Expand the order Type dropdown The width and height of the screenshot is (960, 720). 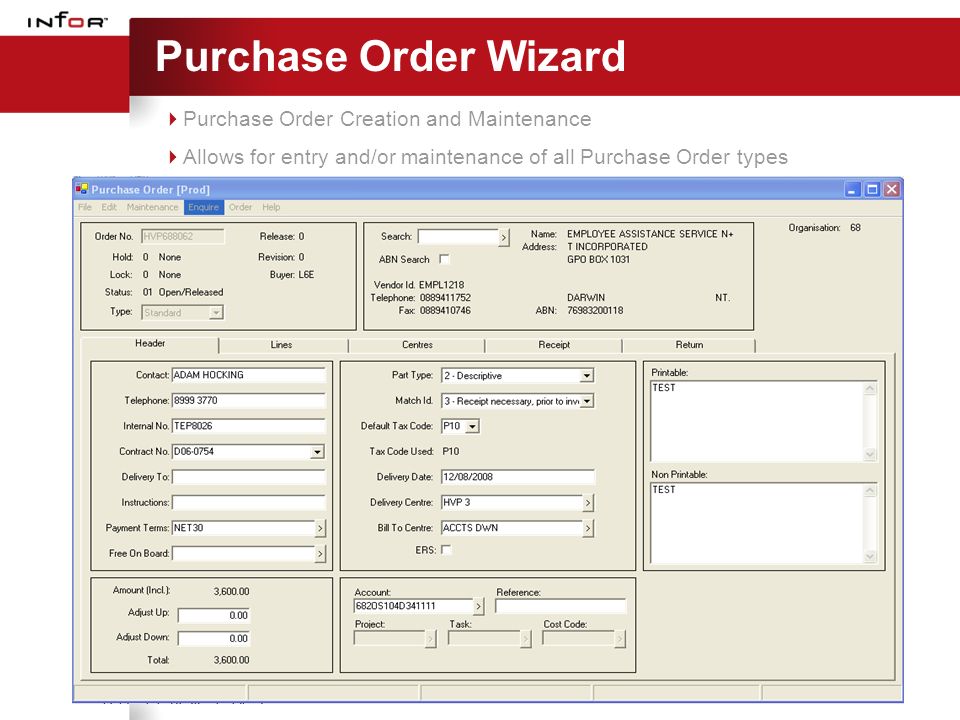click(216, 313)
